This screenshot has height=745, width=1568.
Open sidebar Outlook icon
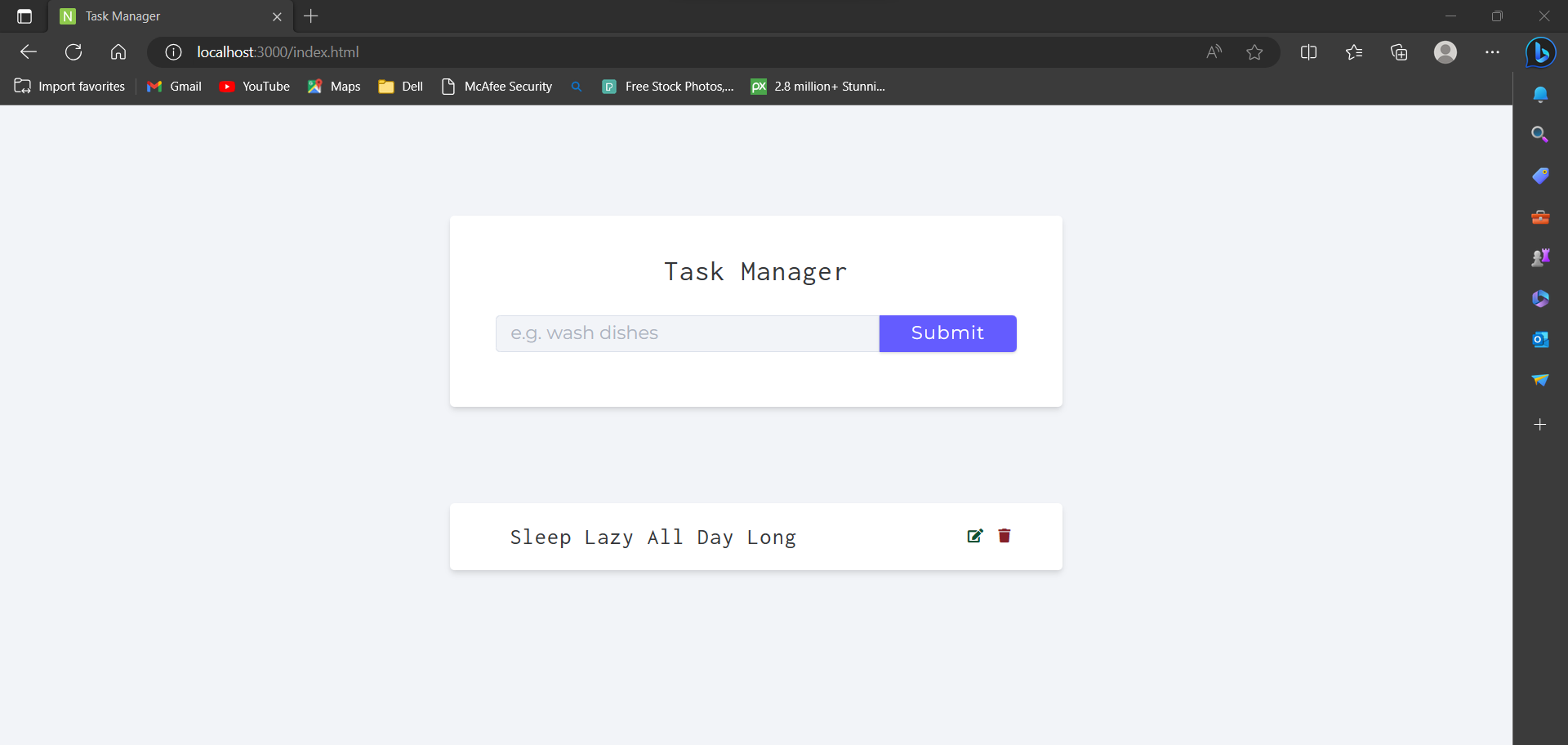click(x=1540, y=340)
